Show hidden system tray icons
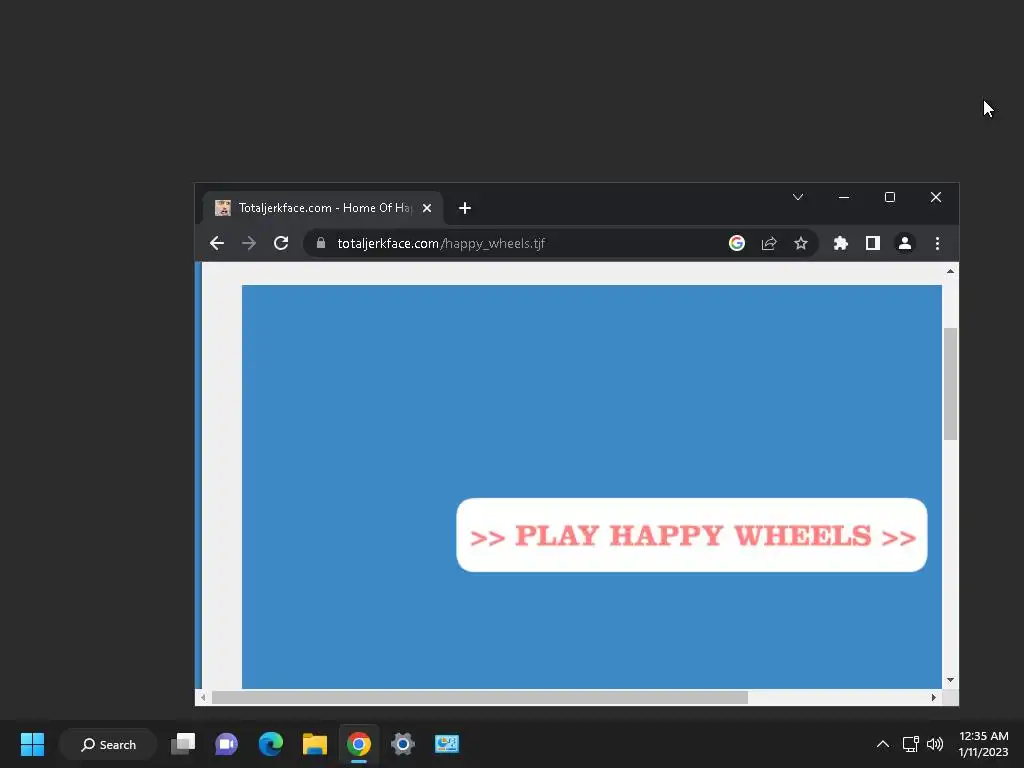The image size is (1024, 768). pyautogui.click(x=882, y=744)
